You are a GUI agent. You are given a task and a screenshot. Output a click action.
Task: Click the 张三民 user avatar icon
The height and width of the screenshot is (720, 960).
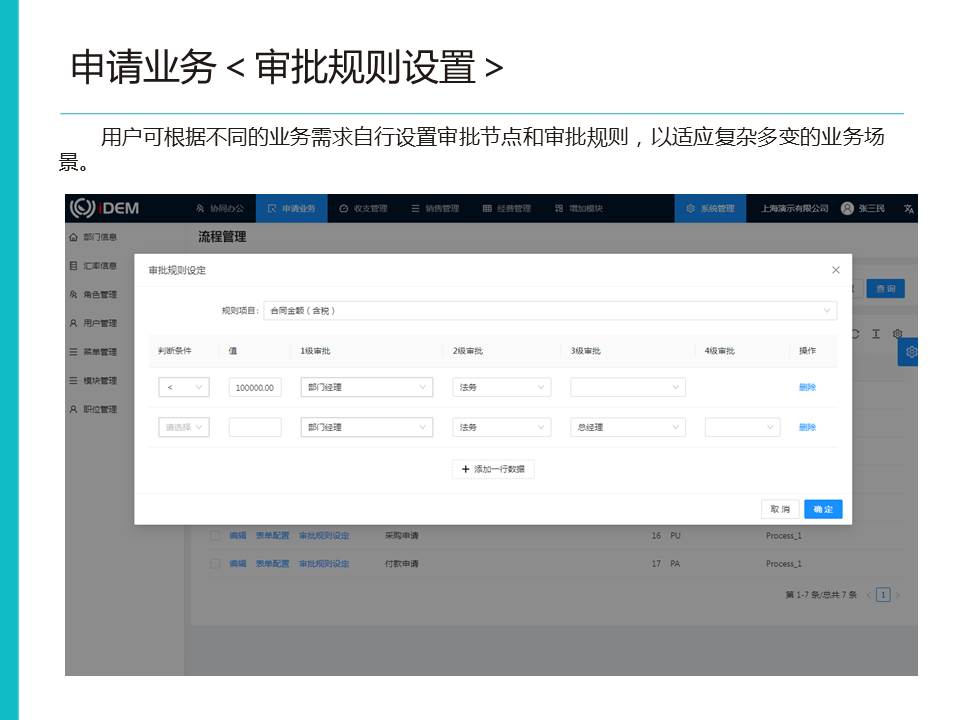click(x=847, y=209)
